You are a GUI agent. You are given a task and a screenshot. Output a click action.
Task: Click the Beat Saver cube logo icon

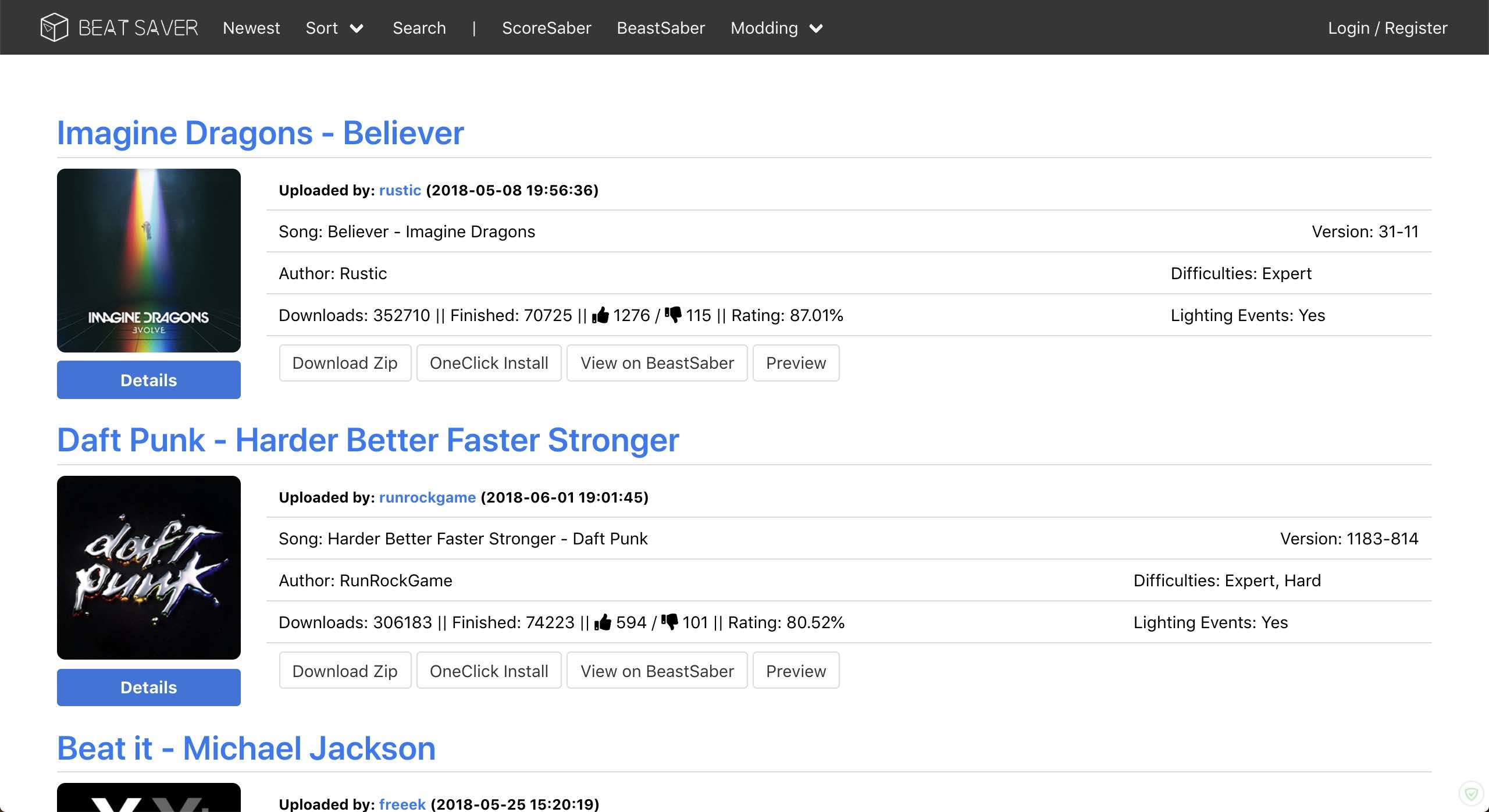[x=54, y=27]
